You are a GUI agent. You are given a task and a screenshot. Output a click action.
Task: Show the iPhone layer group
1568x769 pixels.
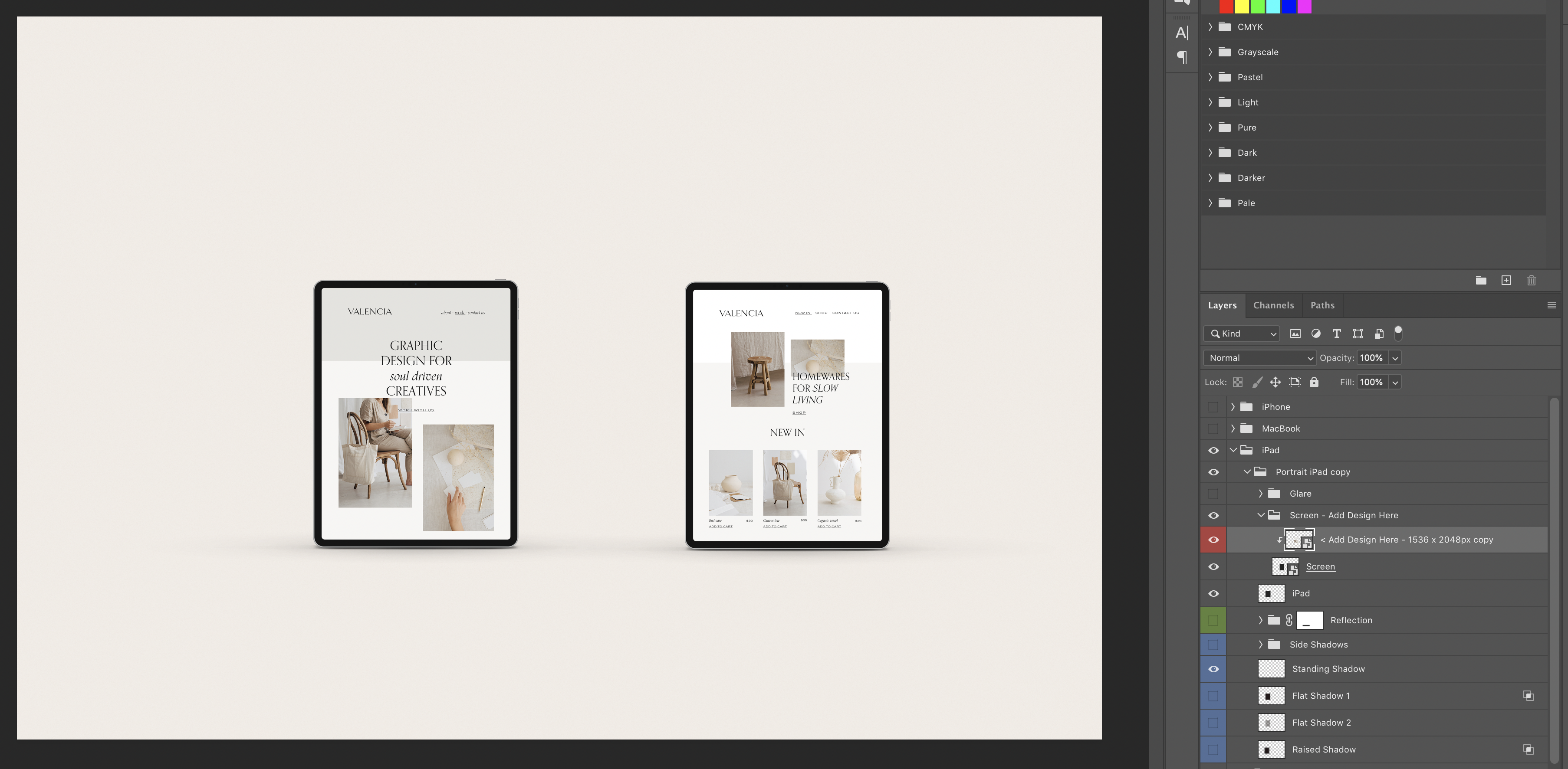(x=1213, y=407)
